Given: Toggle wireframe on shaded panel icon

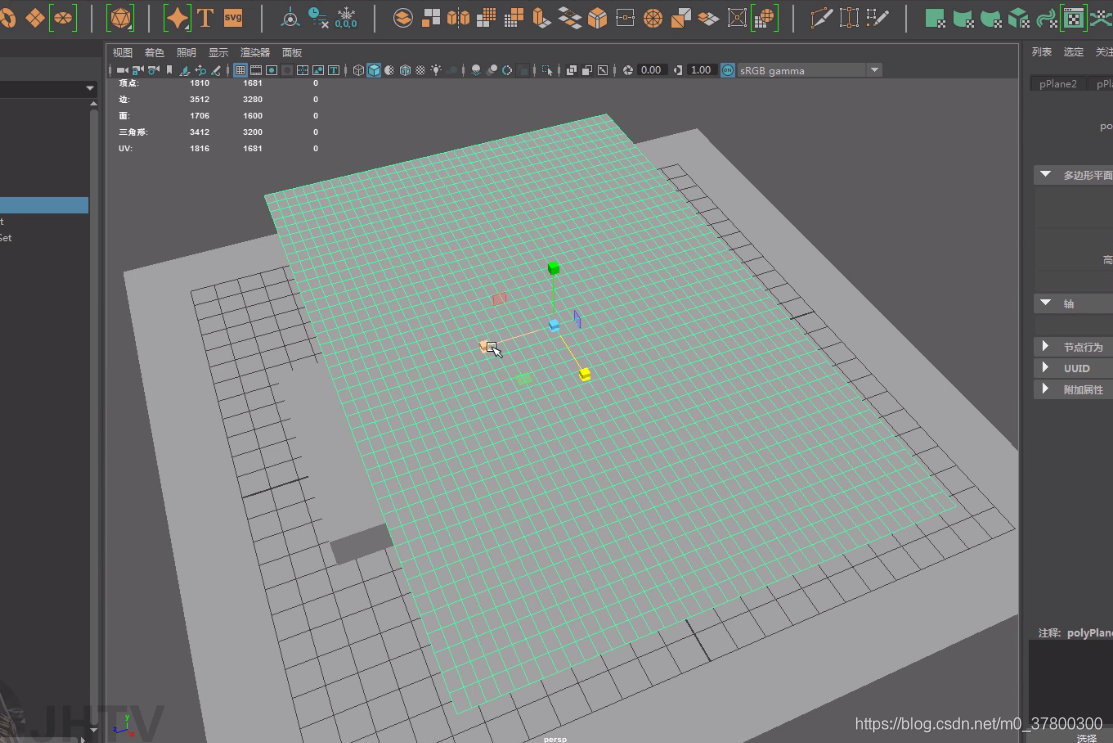Looking at the screenshot, I should [x=405, y=70].
